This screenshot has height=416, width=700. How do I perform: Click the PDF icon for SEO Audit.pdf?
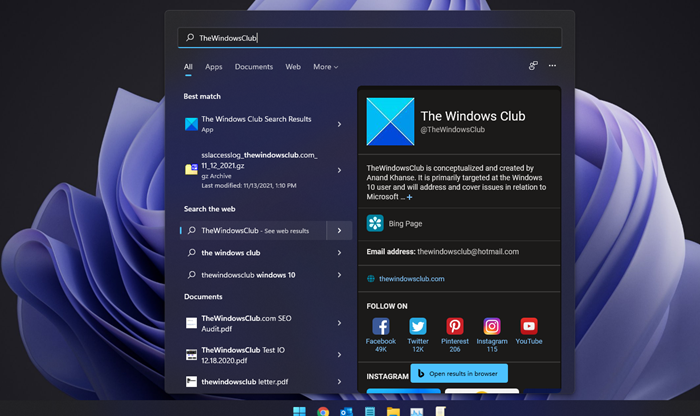[x=191, y=323]
